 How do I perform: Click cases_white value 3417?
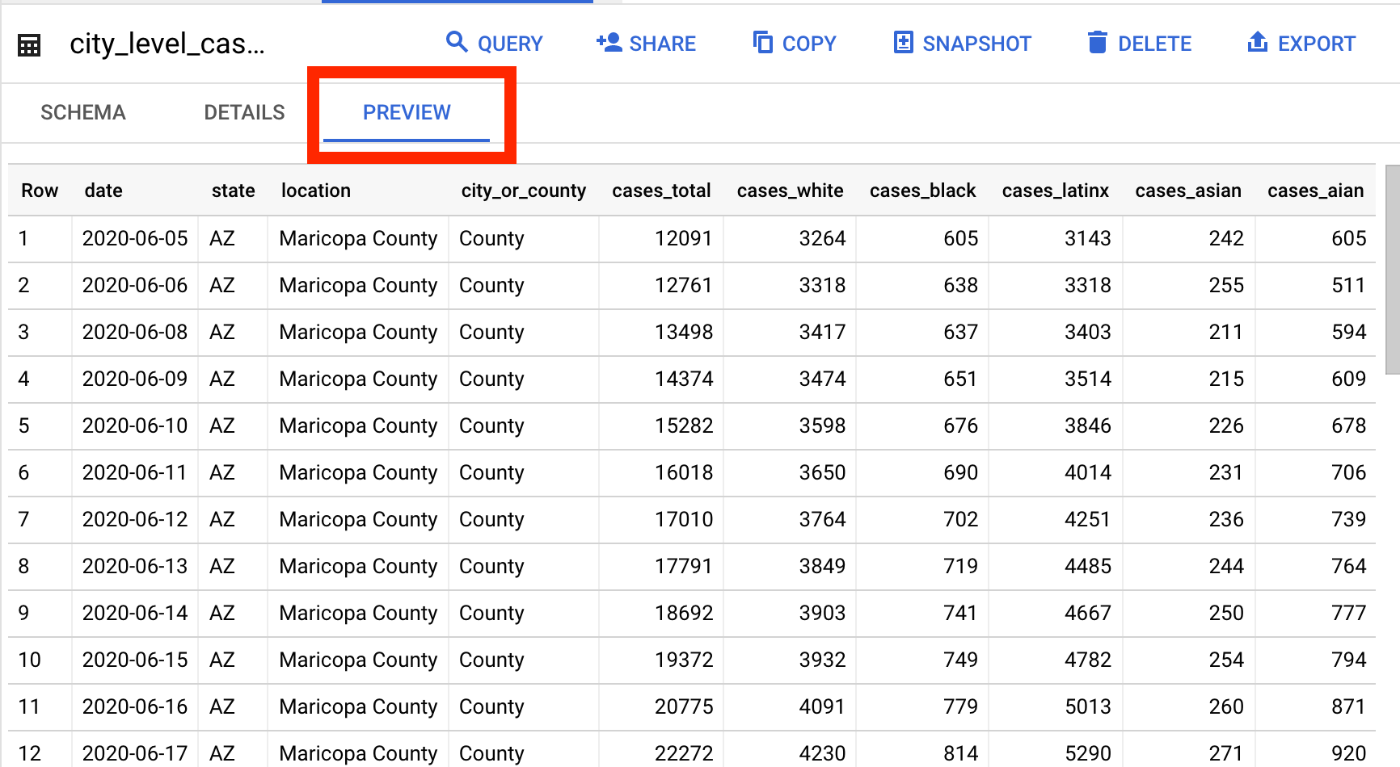tap(822, 332)
